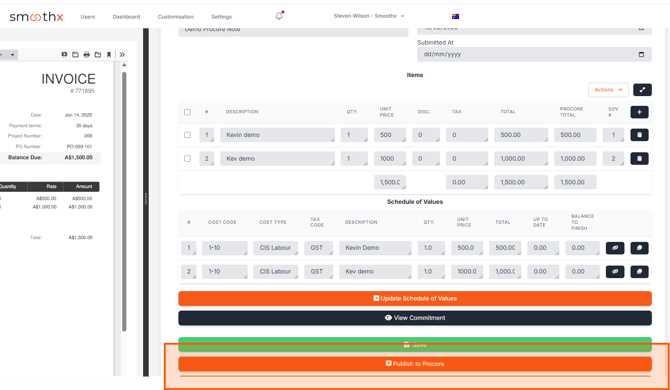Print the invoice PDF
This screenshot has width=670, height=390.
pyautogui.click(x=87, y=55)
